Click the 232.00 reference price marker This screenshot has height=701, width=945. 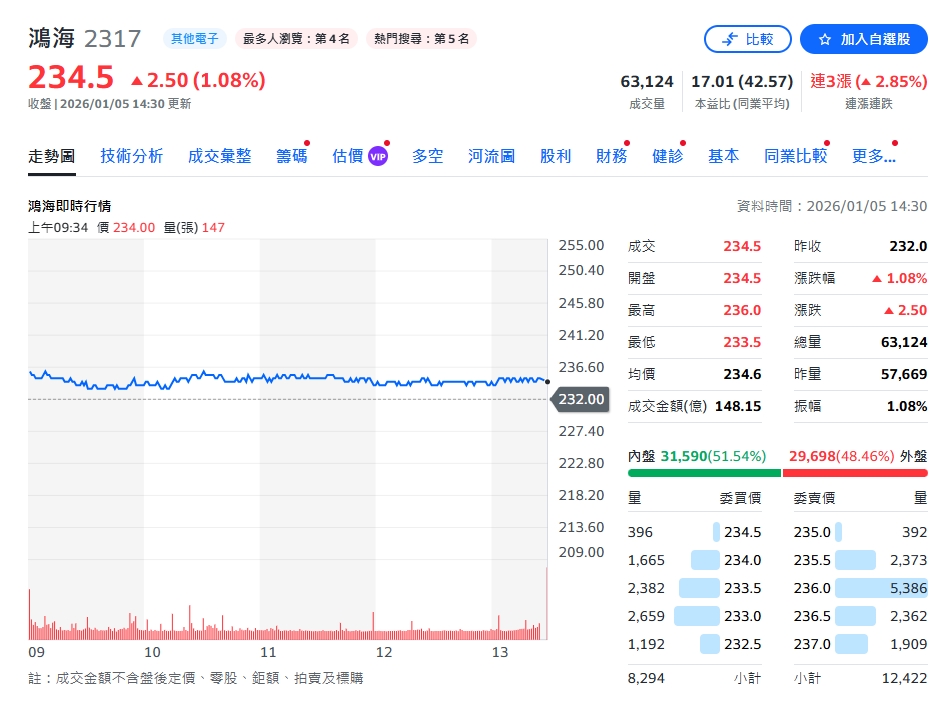pyautogui.click(x=580, y=399)
